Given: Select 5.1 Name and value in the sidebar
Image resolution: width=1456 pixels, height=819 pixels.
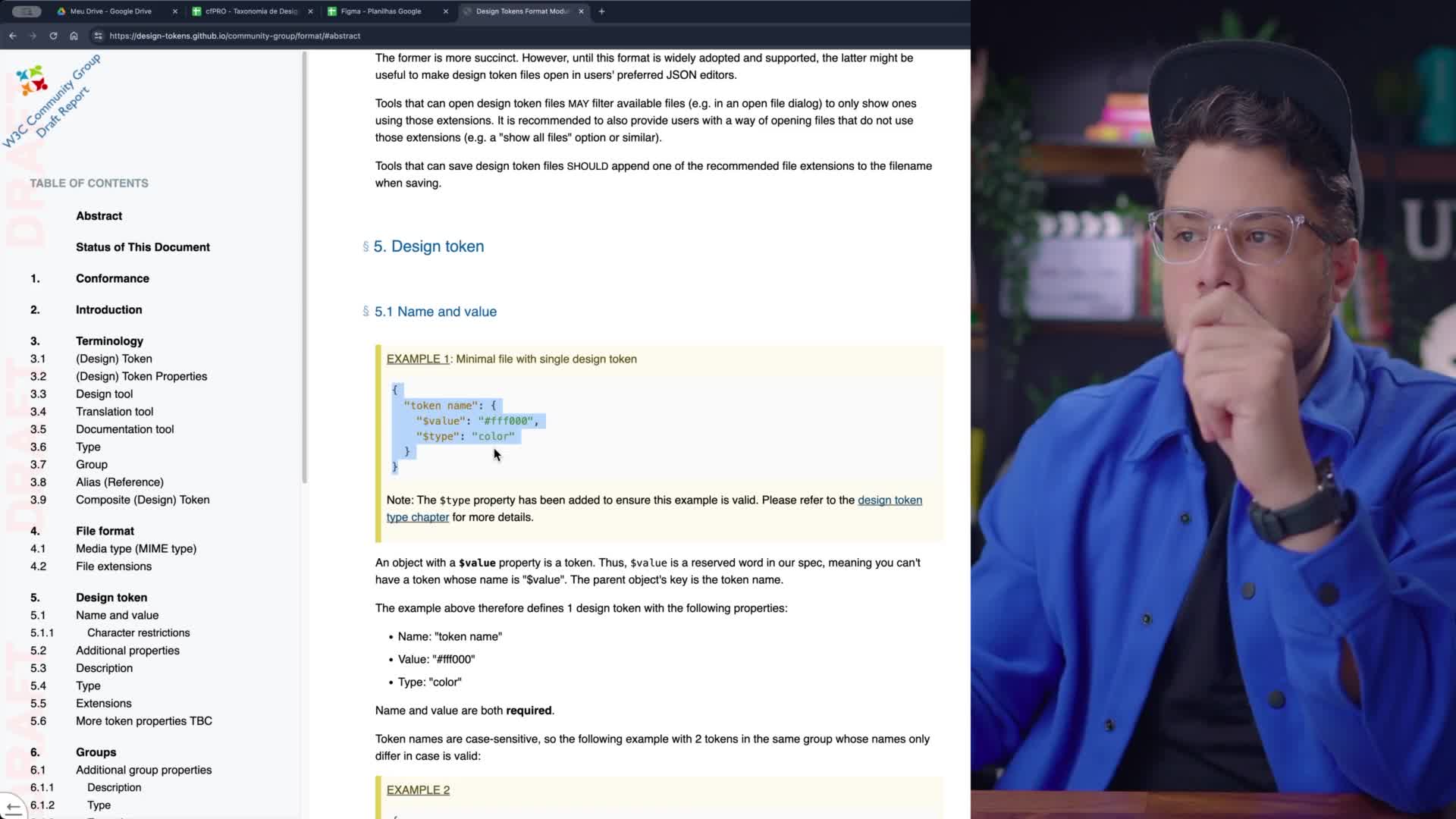Looking at the screenshot, I should pos(117,615).
